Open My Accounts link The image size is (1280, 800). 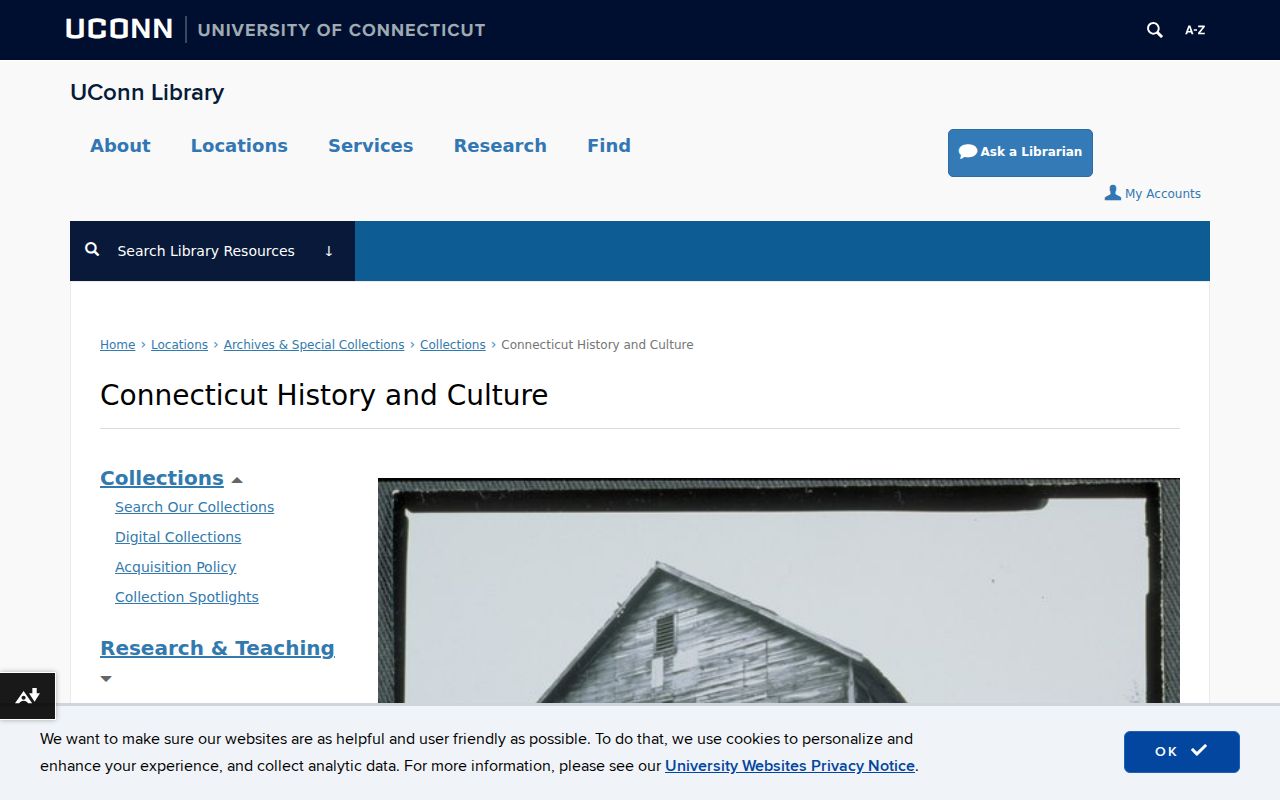pyautogui.click(x=1162, y=193)
